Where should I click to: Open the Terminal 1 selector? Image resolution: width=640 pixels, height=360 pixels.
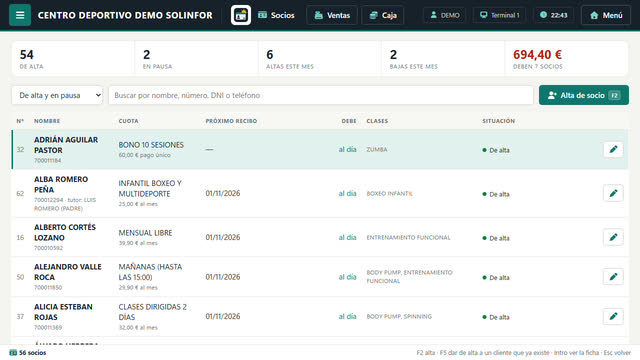pos(499,15)
